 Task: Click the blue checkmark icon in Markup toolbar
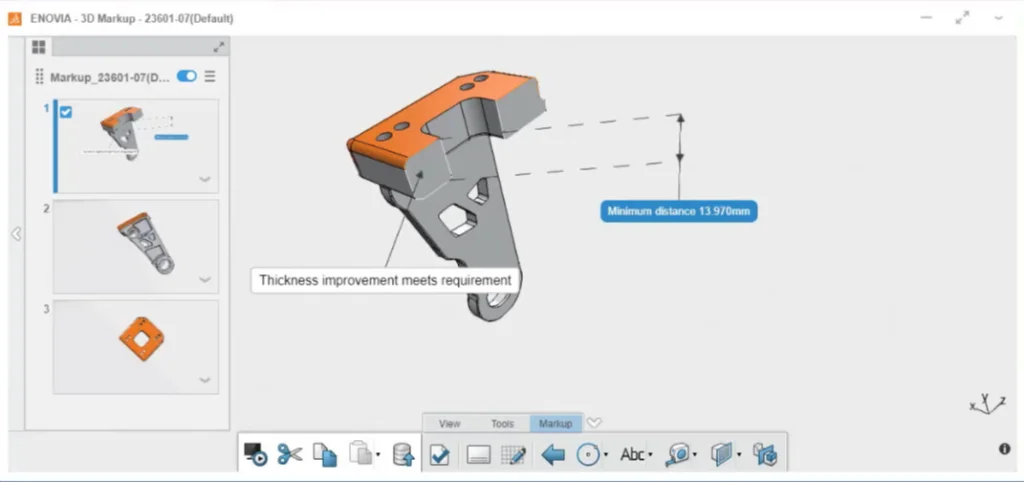click(x=439, y=455)
